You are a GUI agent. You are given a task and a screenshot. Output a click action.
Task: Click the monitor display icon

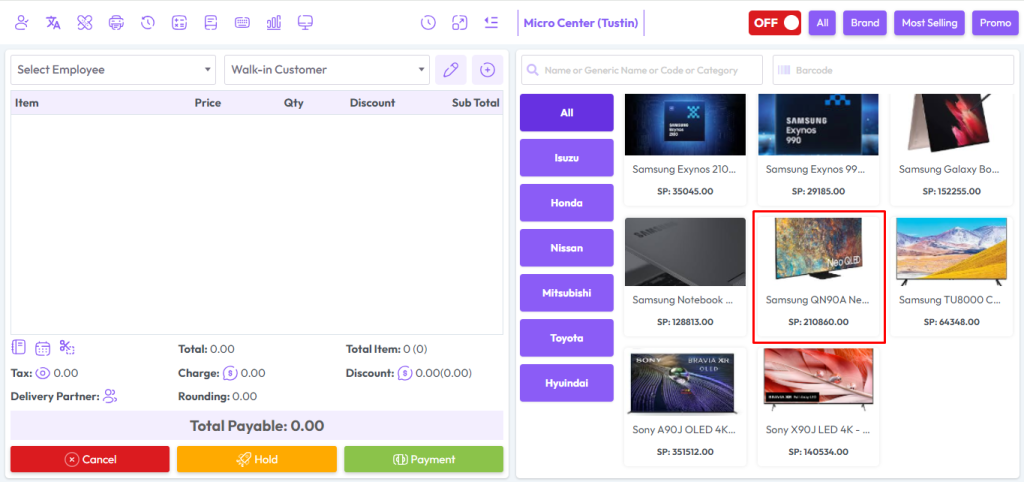pos(305,23)
